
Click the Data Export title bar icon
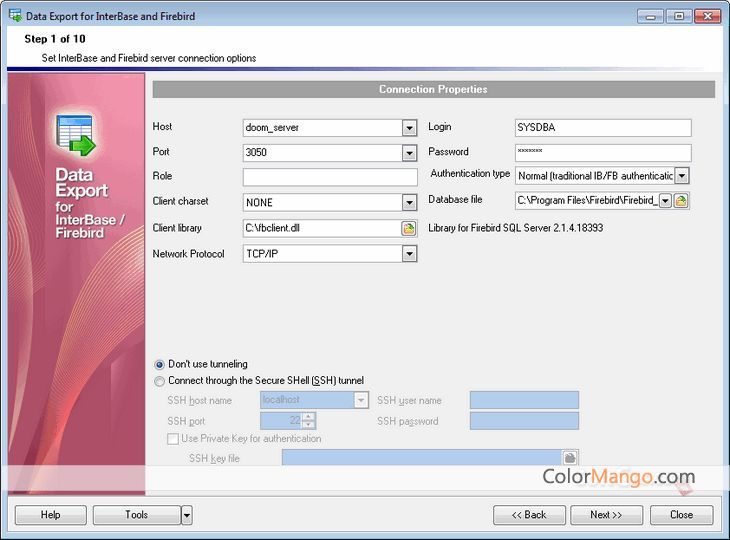[15, 16]
